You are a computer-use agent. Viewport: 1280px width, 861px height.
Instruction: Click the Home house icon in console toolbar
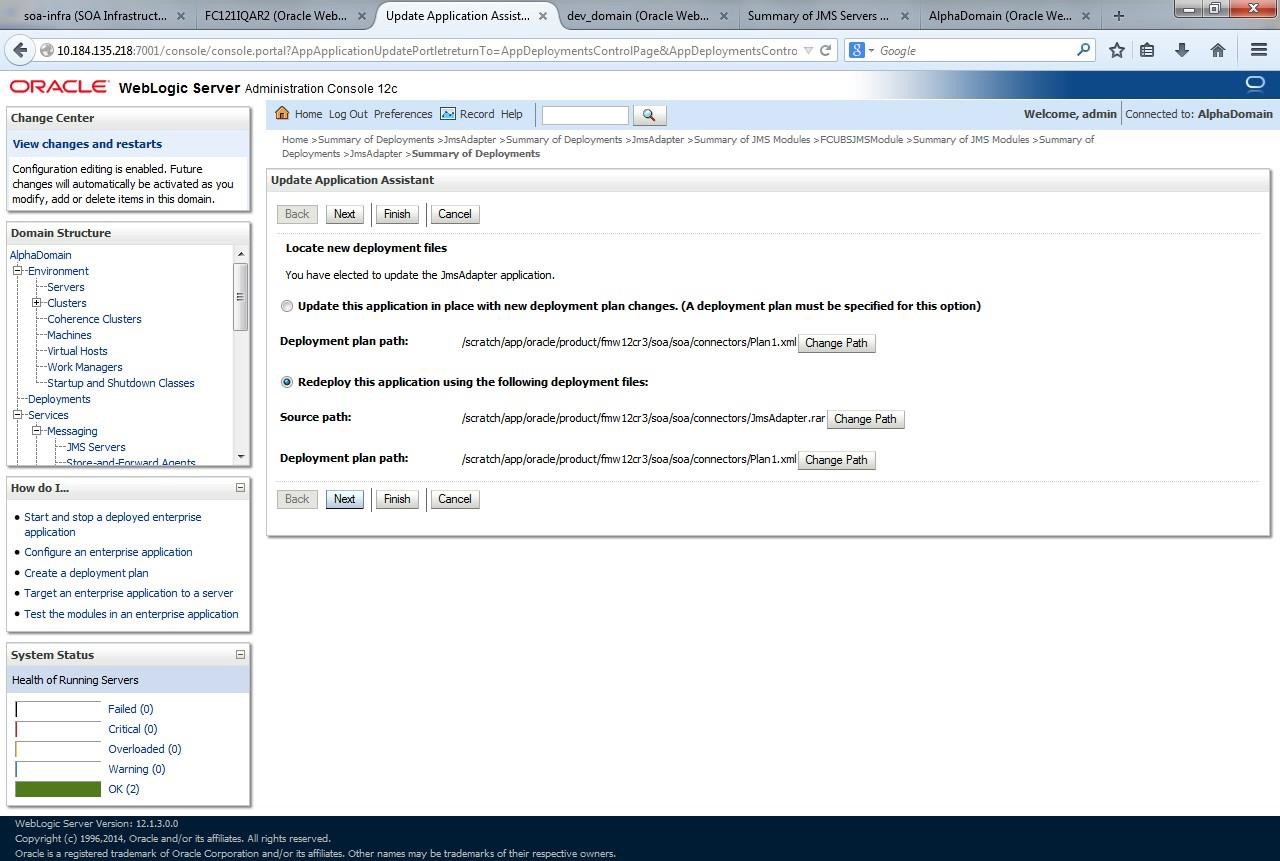coord(282,113)
